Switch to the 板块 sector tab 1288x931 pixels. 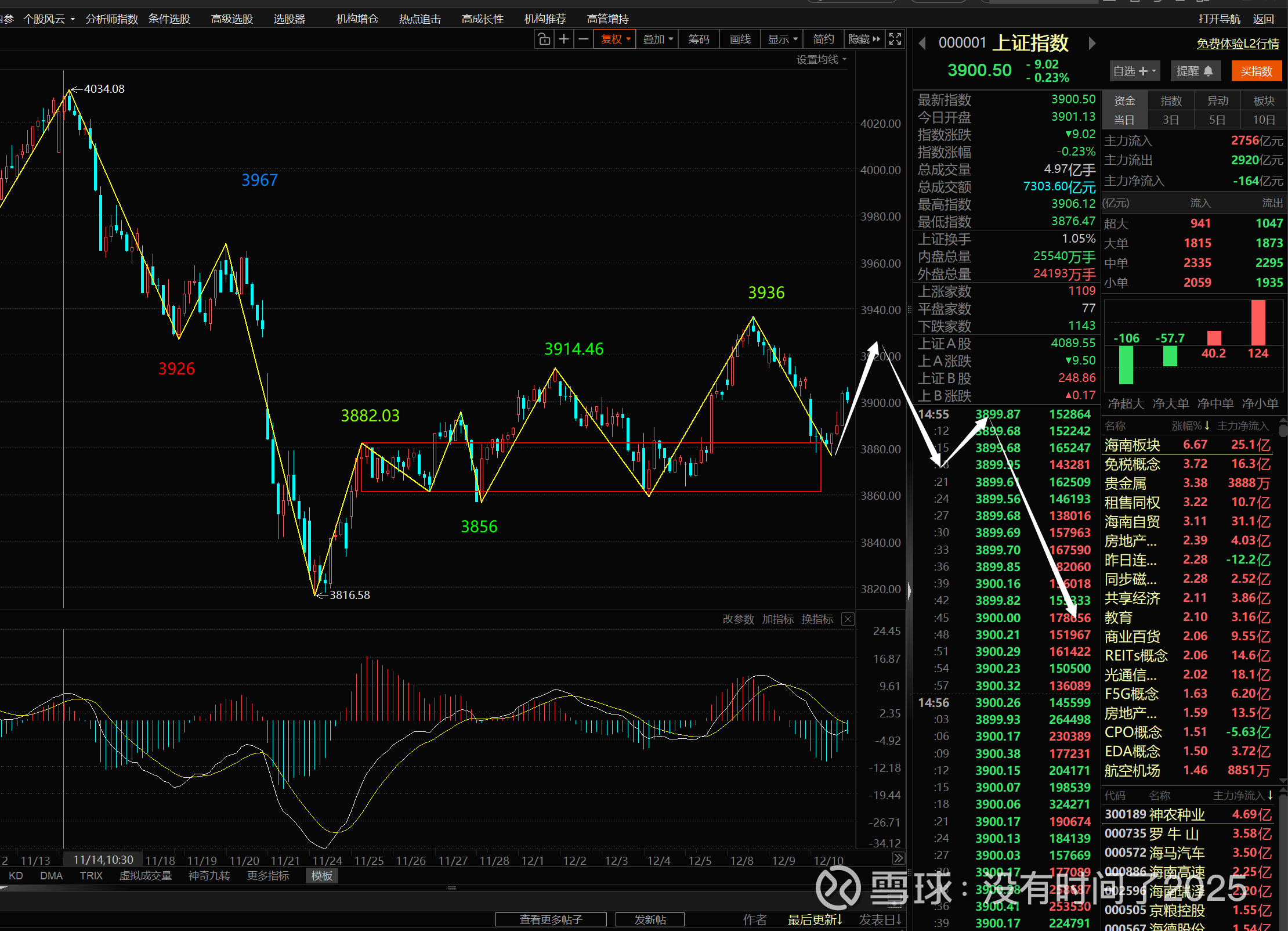coord(1264,101)
